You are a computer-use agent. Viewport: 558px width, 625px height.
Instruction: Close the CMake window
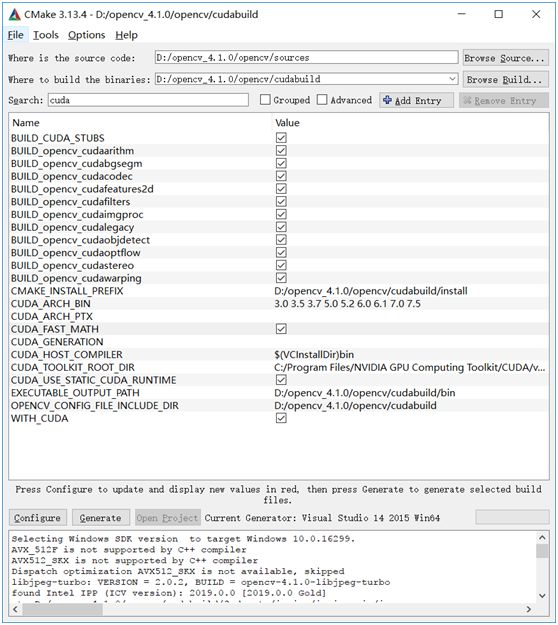[x=536, y=14]
